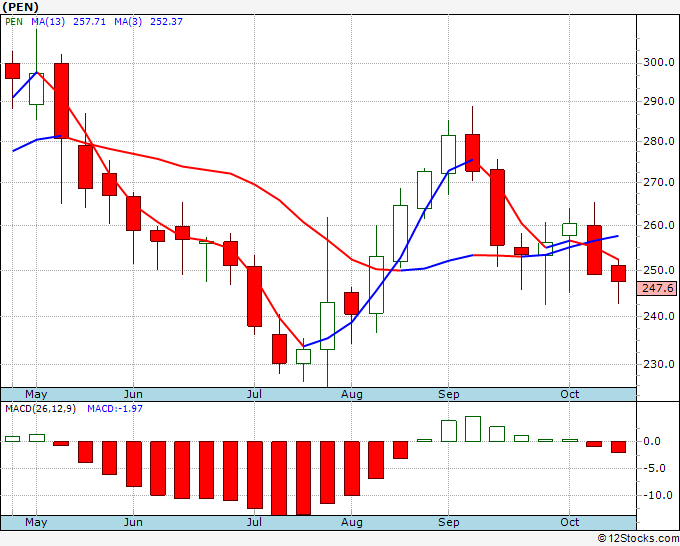The height and width of the screenshot is (546, 680).
Task: Click the 12Stocks.com watermark link
Action: point(638,539)
